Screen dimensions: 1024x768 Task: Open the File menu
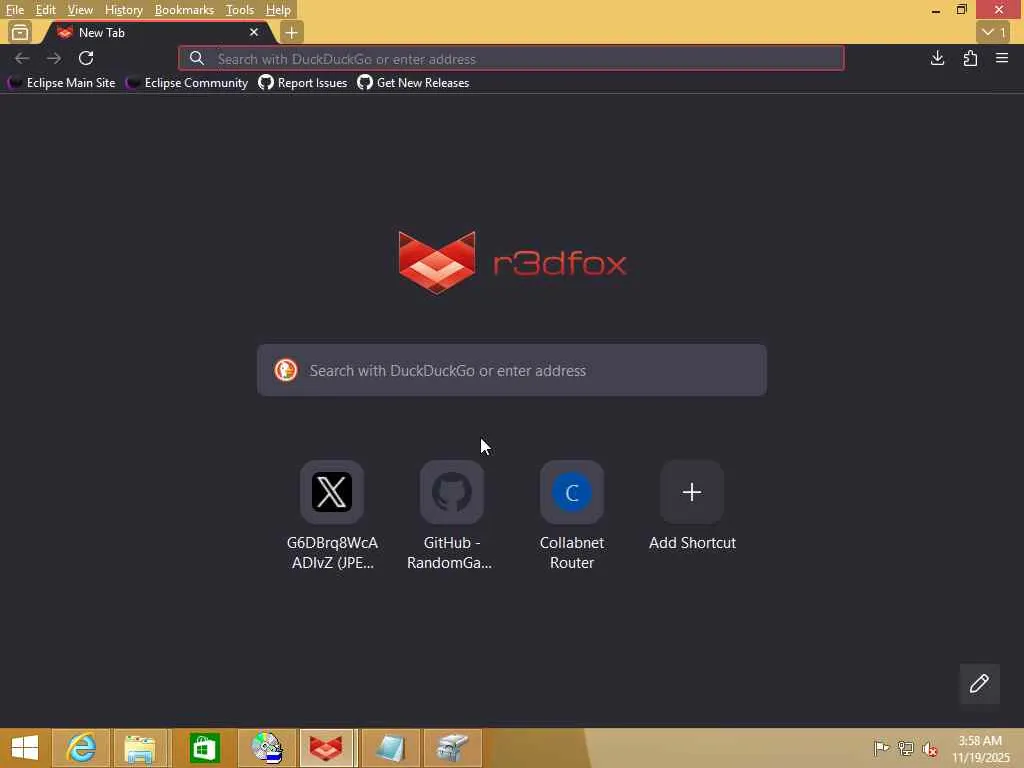tap(14, 10)
